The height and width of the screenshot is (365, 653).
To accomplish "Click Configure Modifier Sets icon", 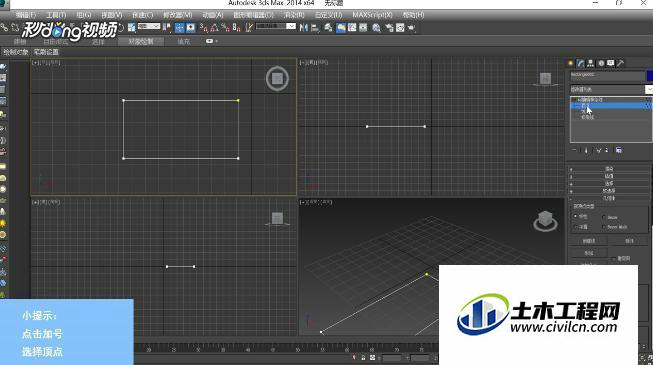I will 619,150.
